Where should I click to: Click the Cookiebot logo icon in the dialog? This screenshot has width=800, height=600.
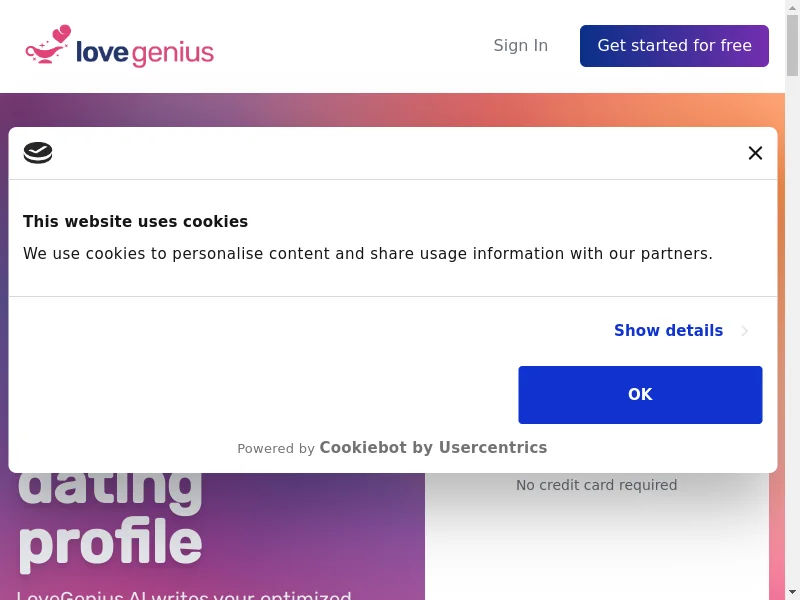38,153
